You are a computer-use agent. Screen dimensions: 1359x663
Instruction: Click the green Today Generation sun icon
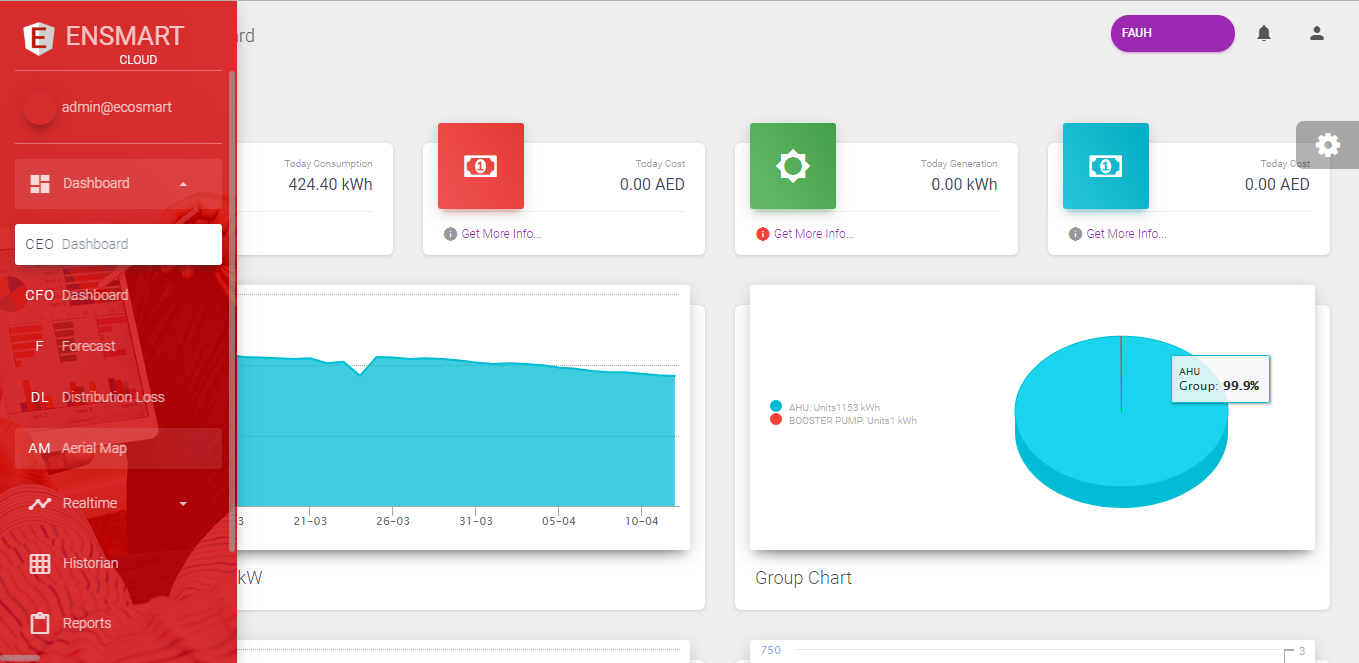click(792, 166)
